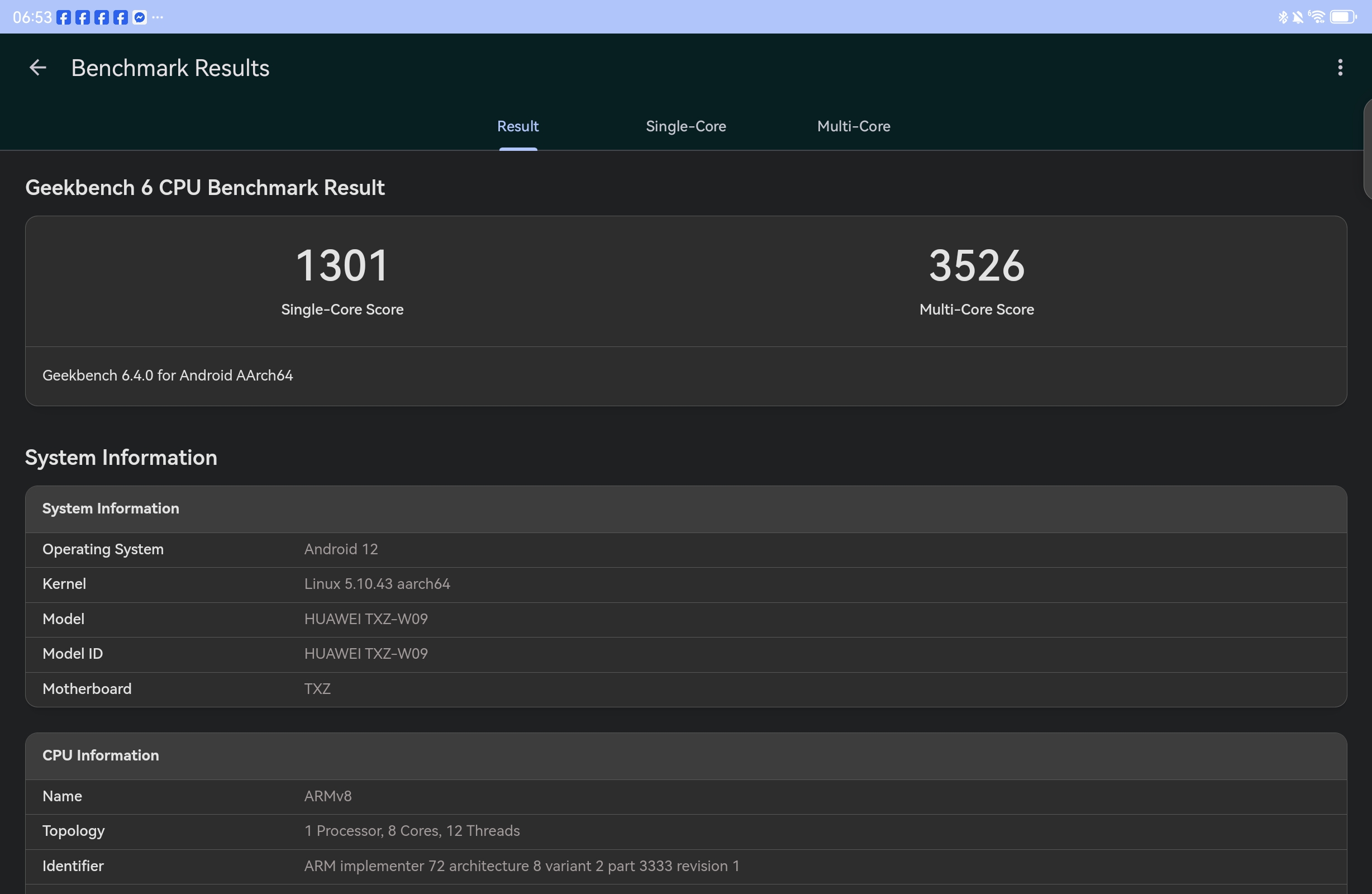The height and width of the screenshot is (894, 1372).
Task: Tap the muted bell status icon
Action: pos(1298,18)
